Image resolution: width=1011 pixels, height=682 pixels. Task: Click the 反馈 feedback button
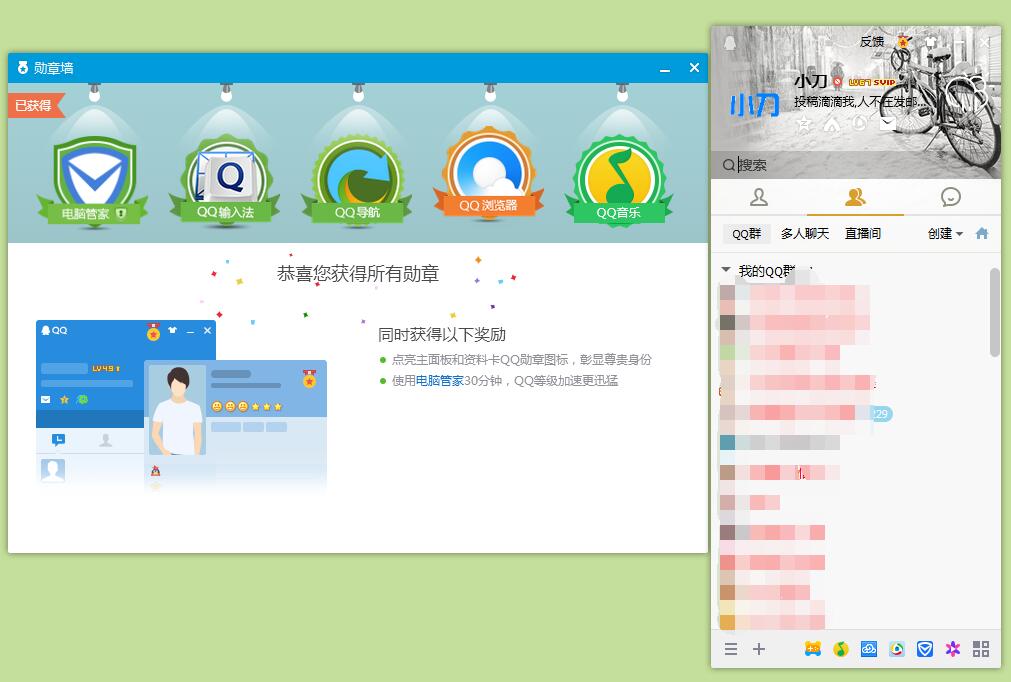872,42
